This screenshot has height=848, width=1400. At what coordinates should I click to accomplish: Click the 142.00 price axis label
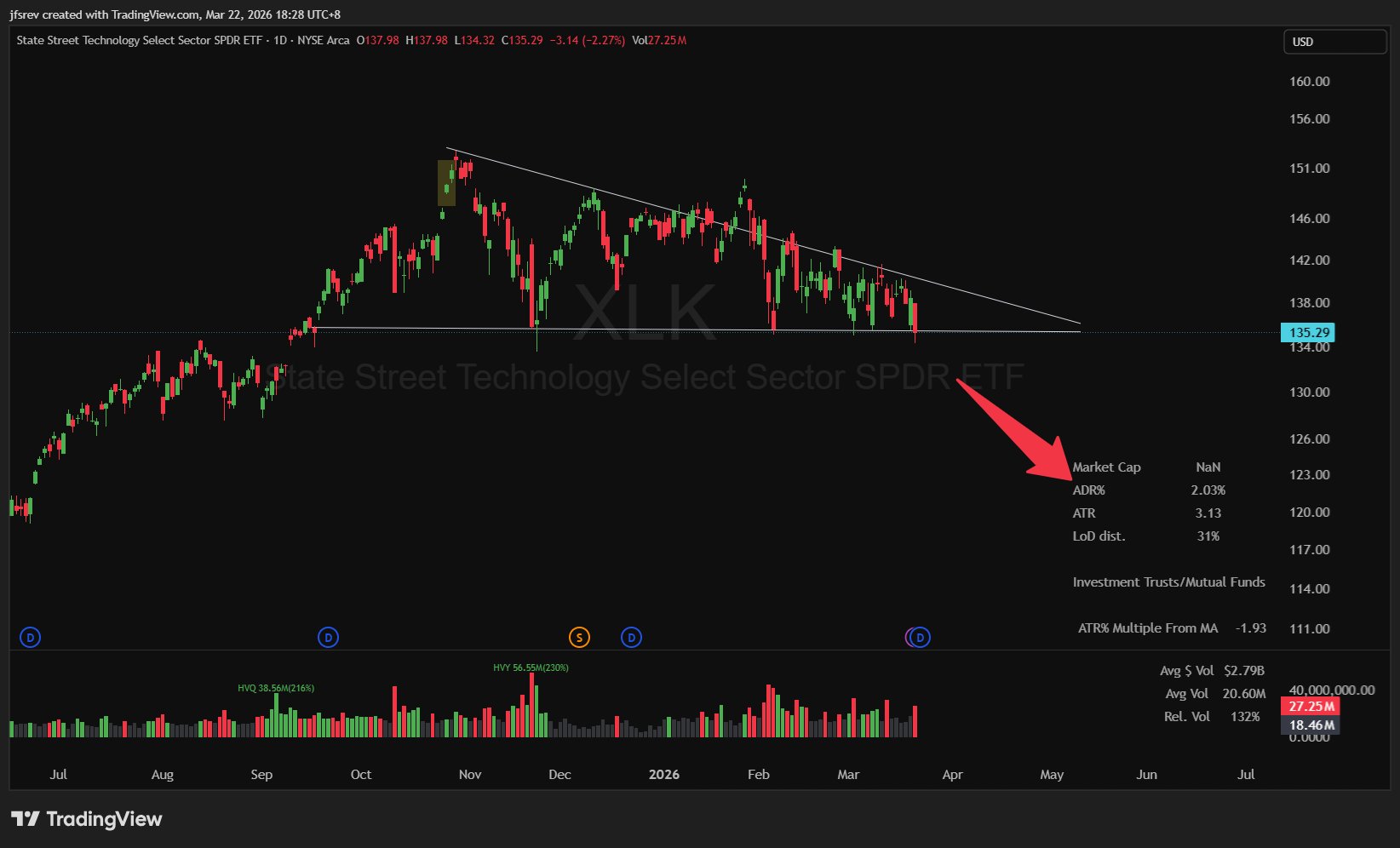1310,261
